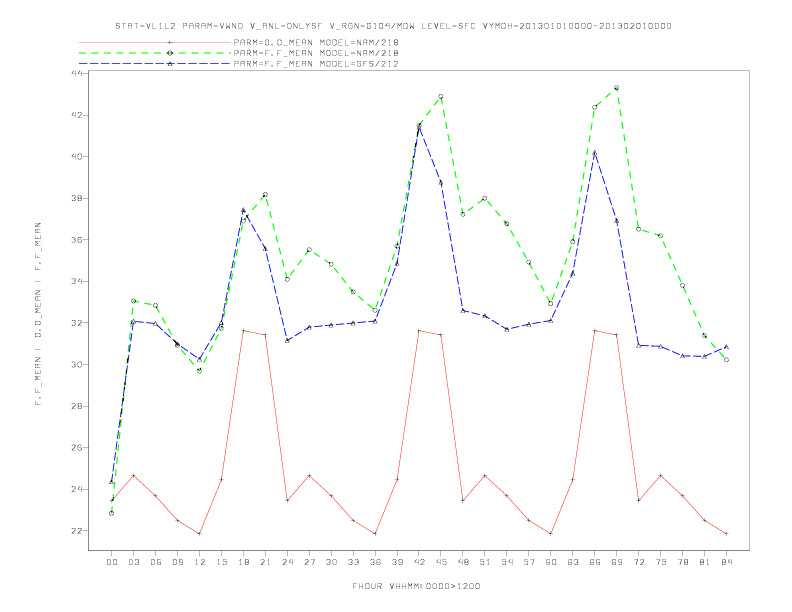The height and width of the screenshot is (612, 792).
Task: Click x-axis tick label 48
Action: [463, 562]
